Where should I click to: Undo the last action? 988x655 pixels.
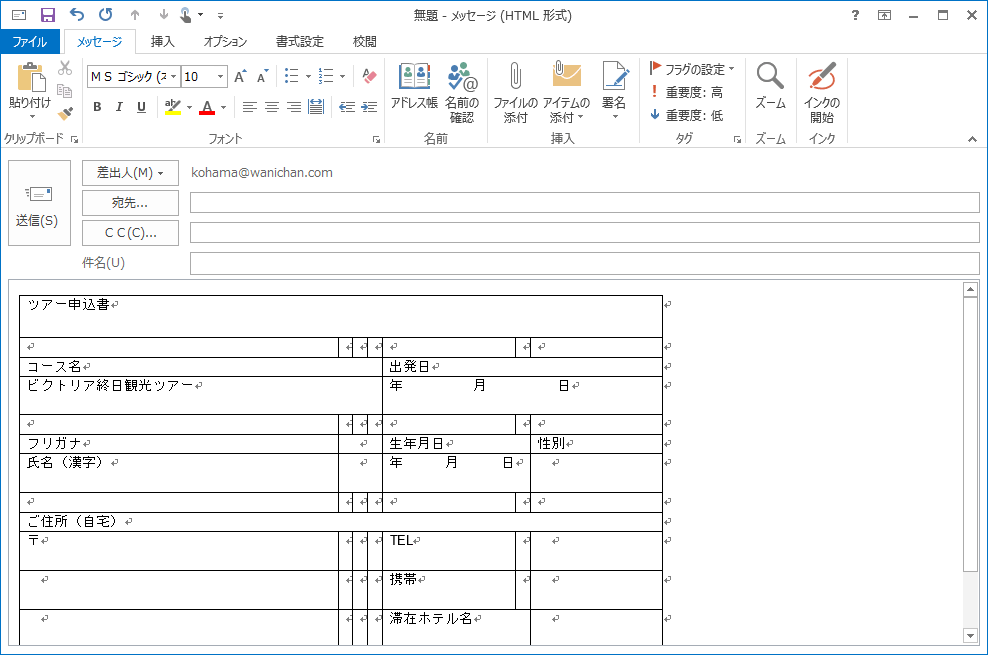click(76, 14)
